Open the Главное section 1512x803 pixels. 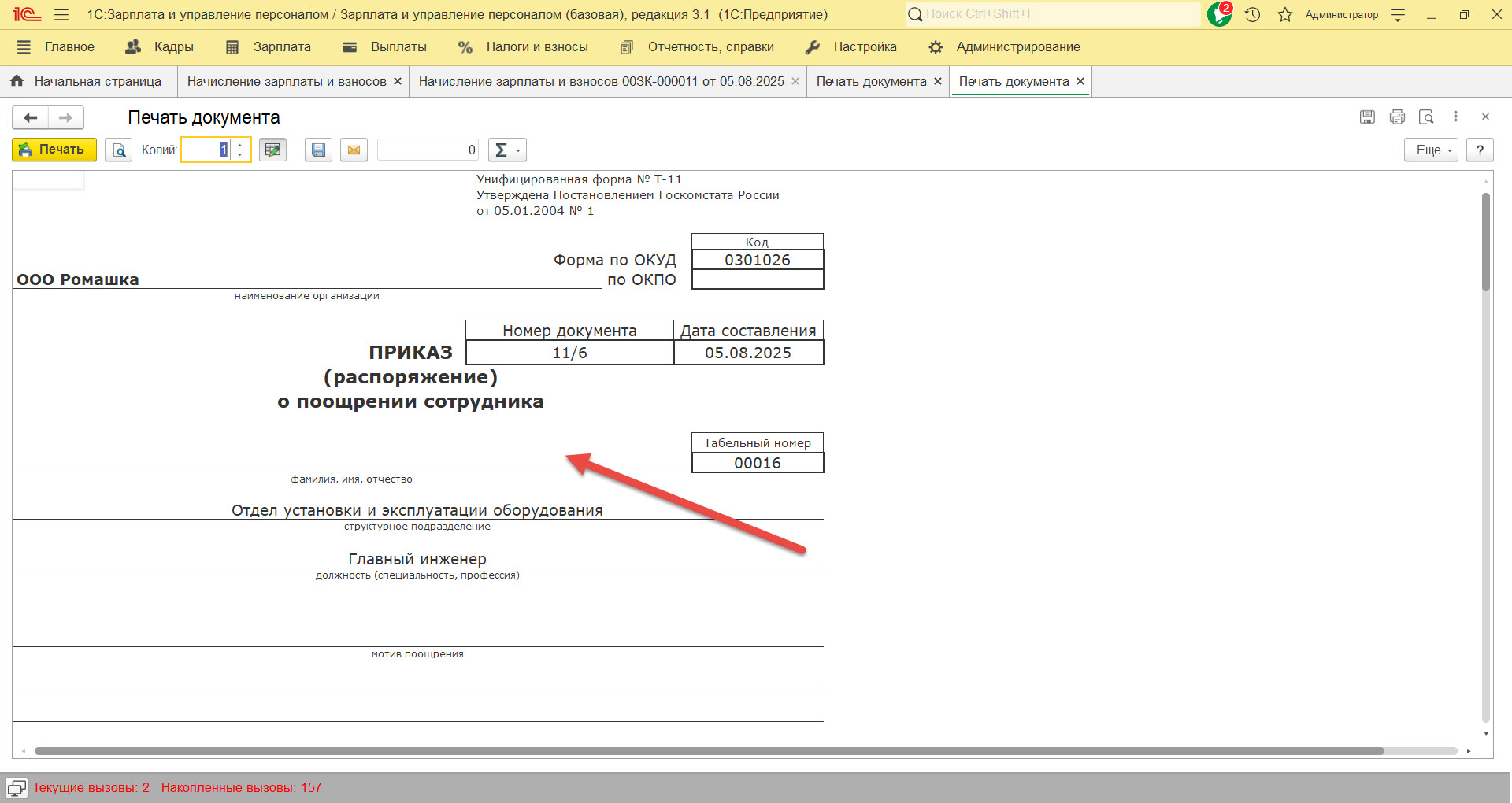55,47
